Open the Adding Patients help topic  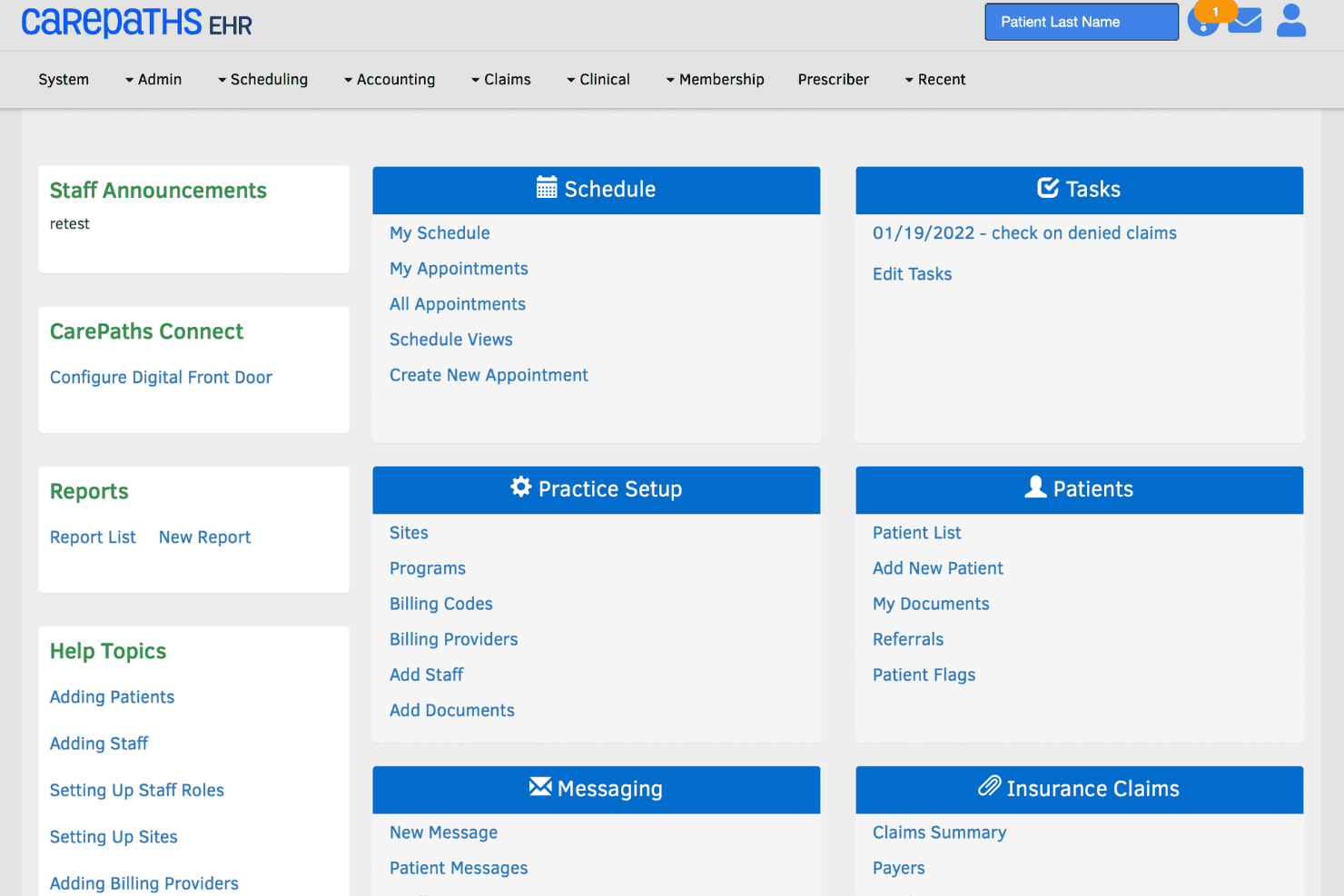tap(112, 697)
